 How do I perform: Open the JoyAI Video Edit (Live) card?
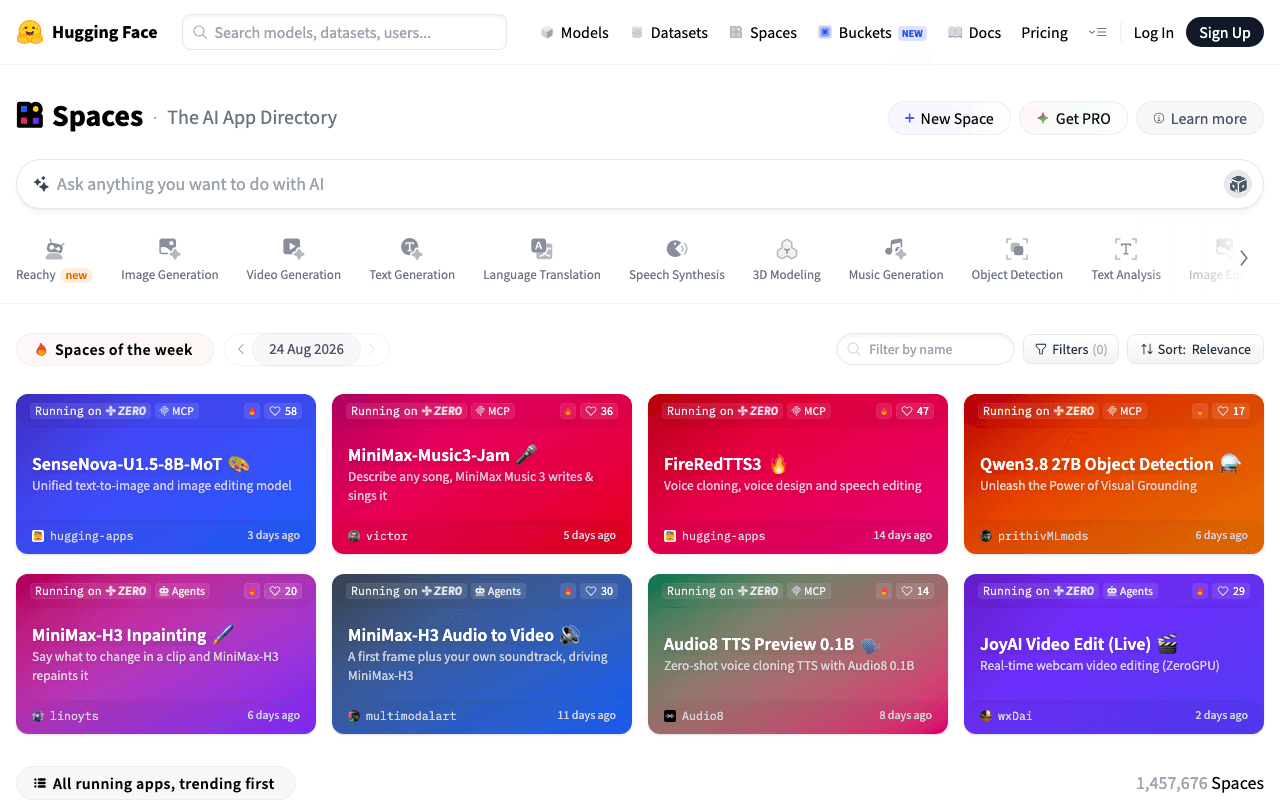tap(1114, 654)
